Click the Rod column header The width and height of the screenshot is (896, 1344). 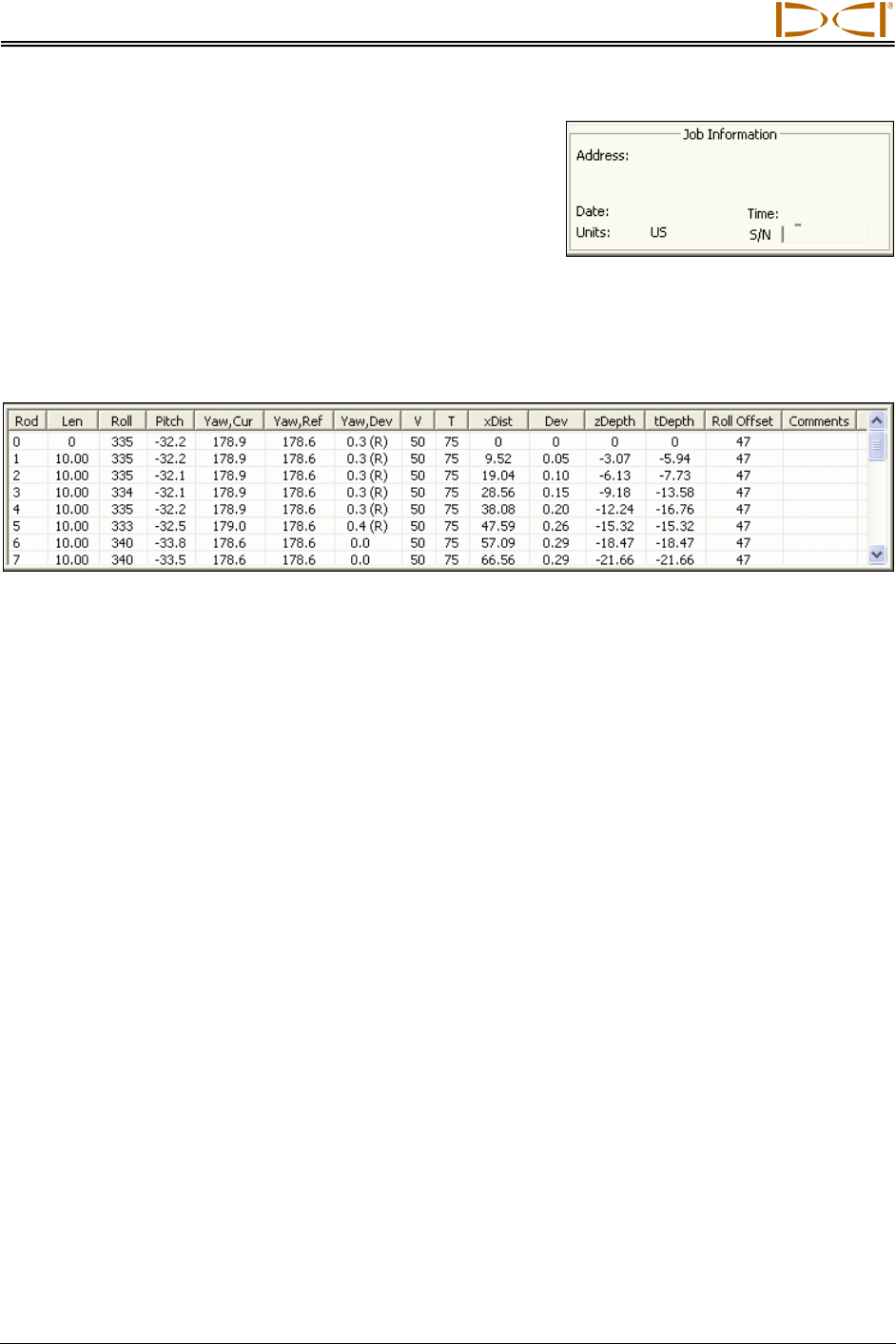pyautogui.click(x=27, y=421)
